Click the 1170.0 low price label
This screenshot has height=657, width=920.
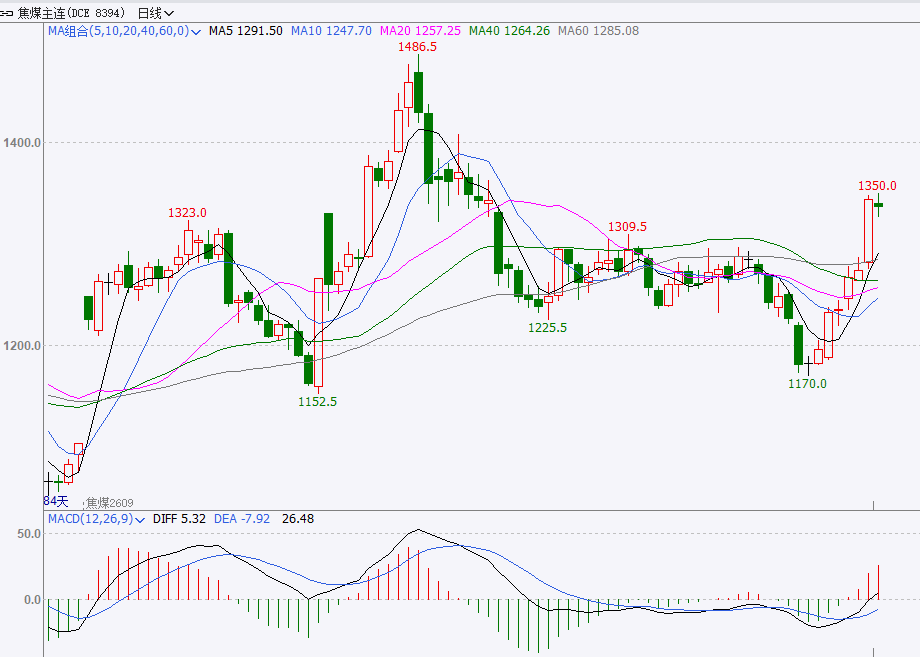(x=807, y=383)
